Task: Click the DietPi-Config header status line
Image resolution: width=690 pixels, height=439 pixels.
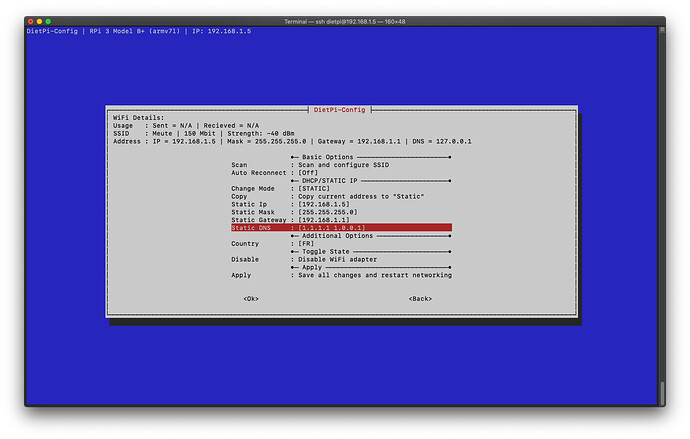Action: 139,31
